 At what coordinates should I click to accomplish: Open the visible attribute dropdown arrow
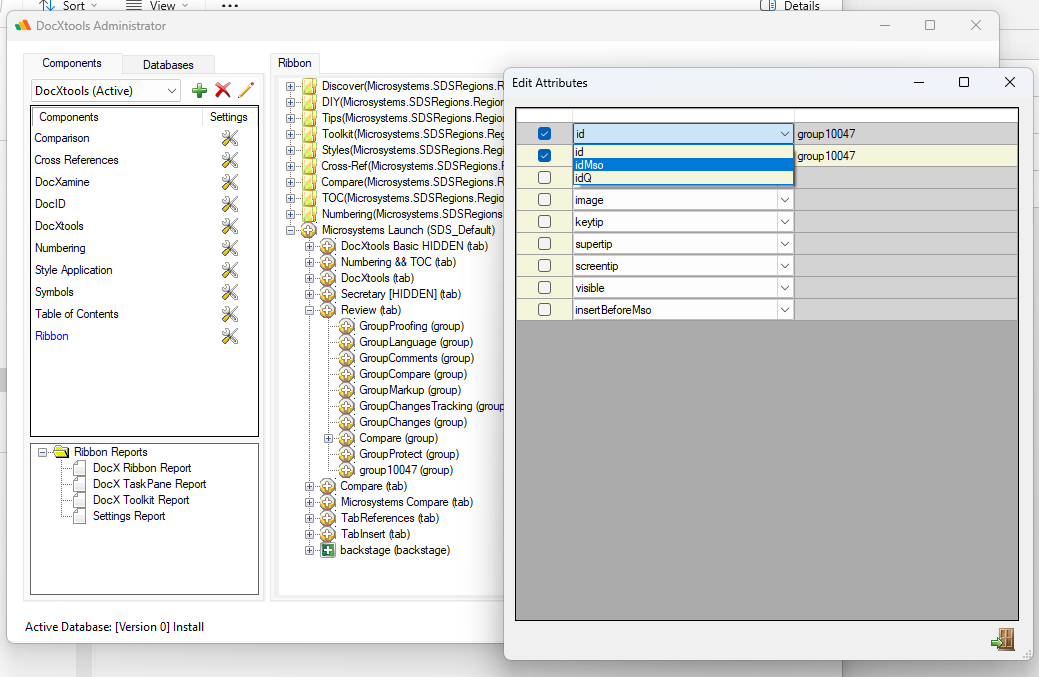tap(785, 288)
